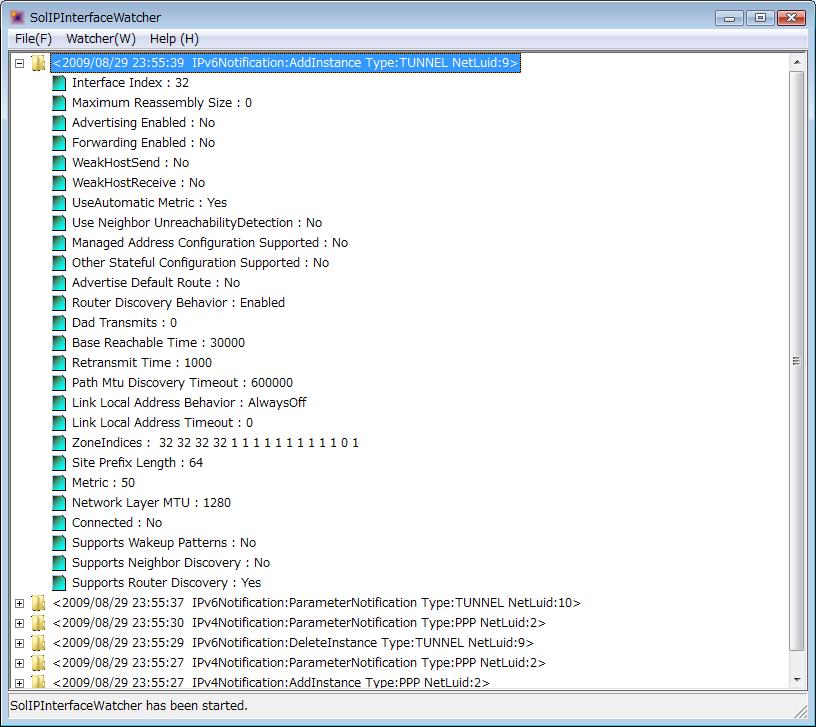Viewport: 816px width, 727px height.
Task: Collapse the 23:55:39 AddInstance TUNNEL node
Action: [x=20, y=63]
